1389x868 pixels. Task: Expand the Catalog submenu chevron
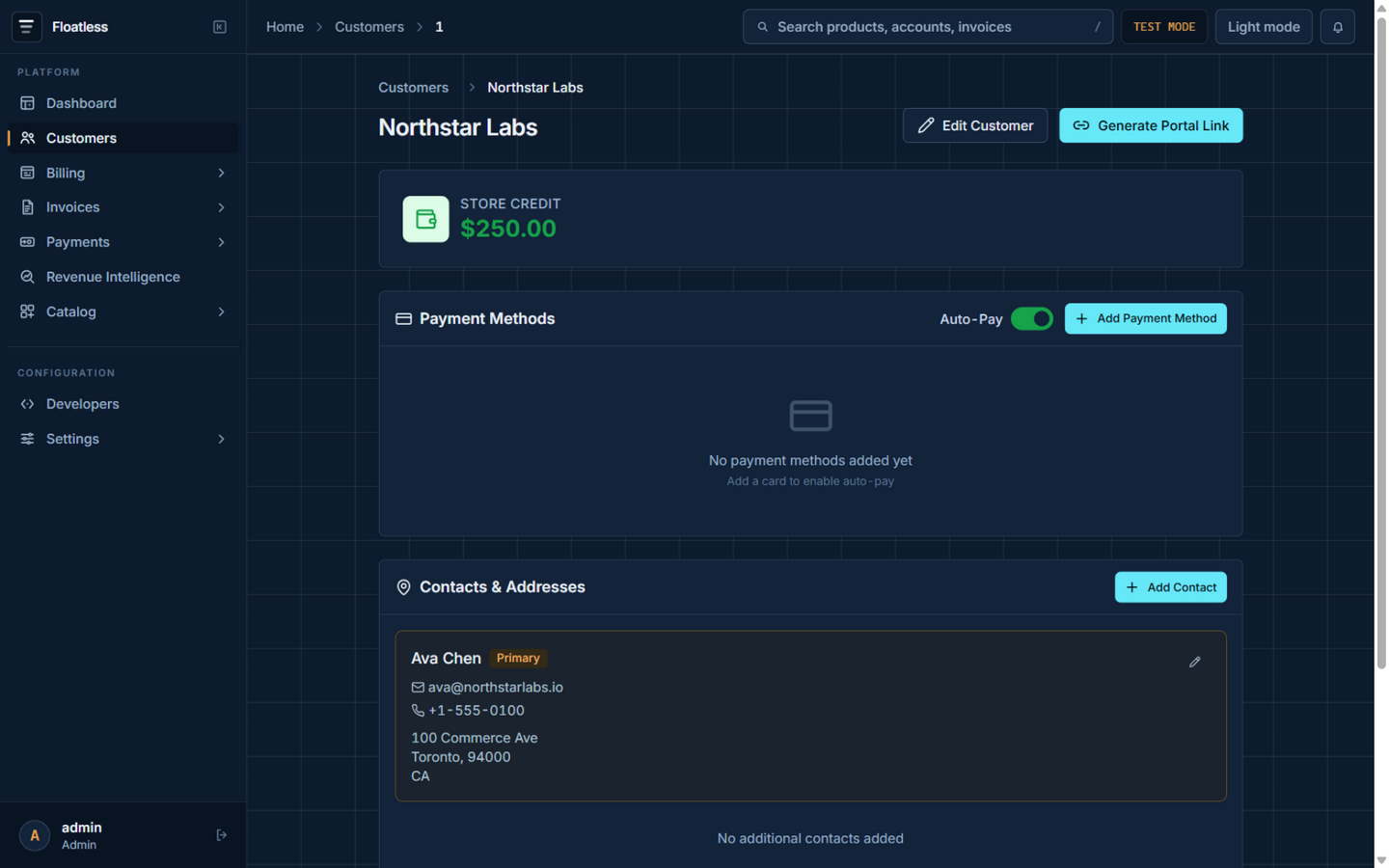(x=221, y=312)
